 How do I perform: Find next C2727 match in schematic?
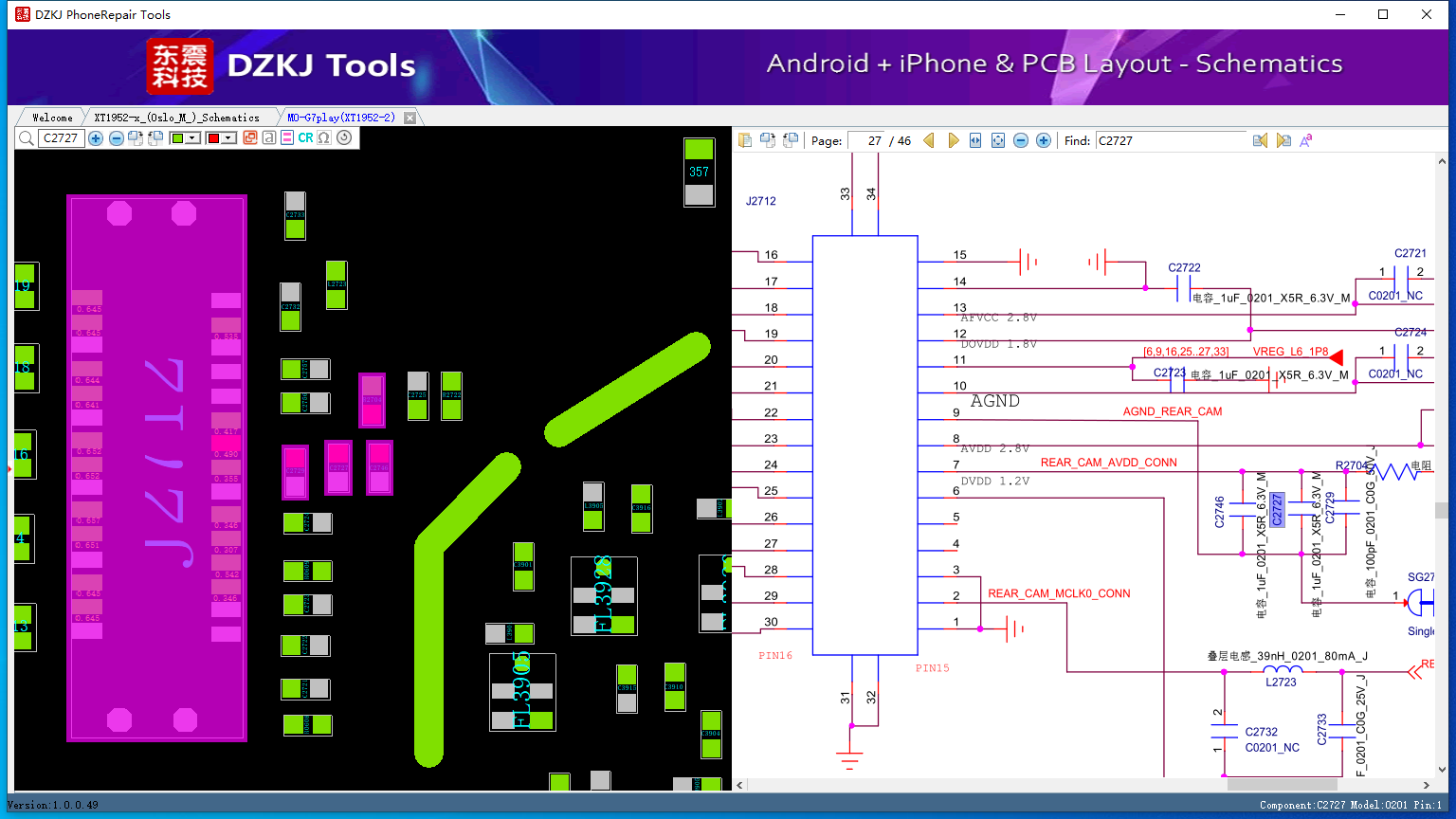coord(1283,140)
